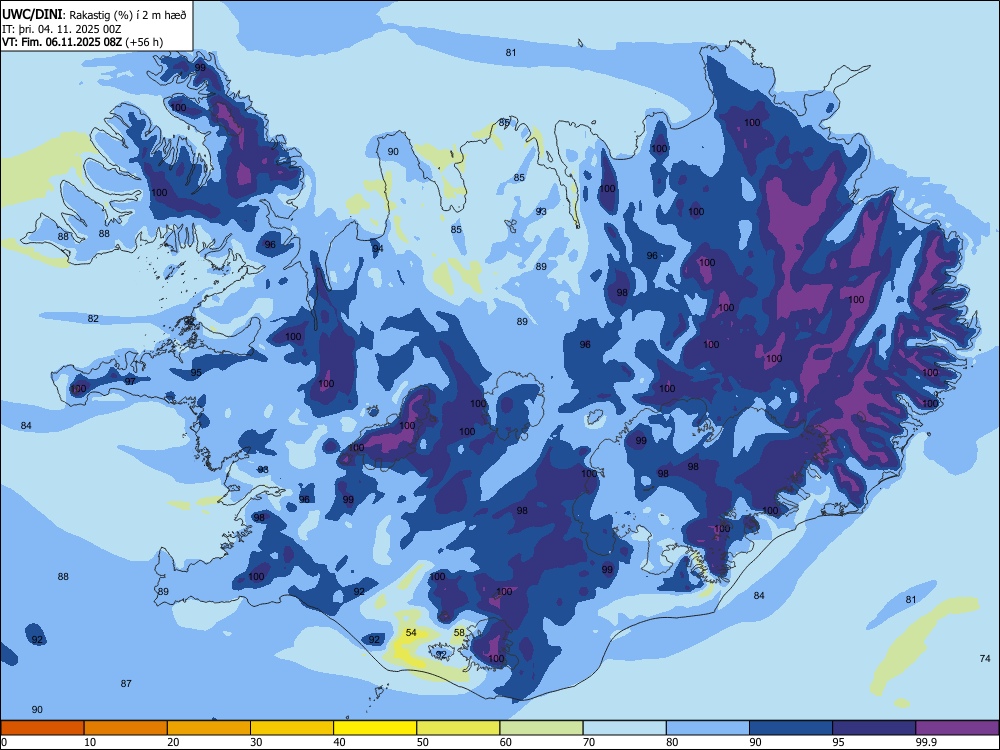Image resolution: width=1000 pixels, height=750 pixels.
Task: Click the 90–95 dark blue legend swatch
Action: [x=791, y=728]
